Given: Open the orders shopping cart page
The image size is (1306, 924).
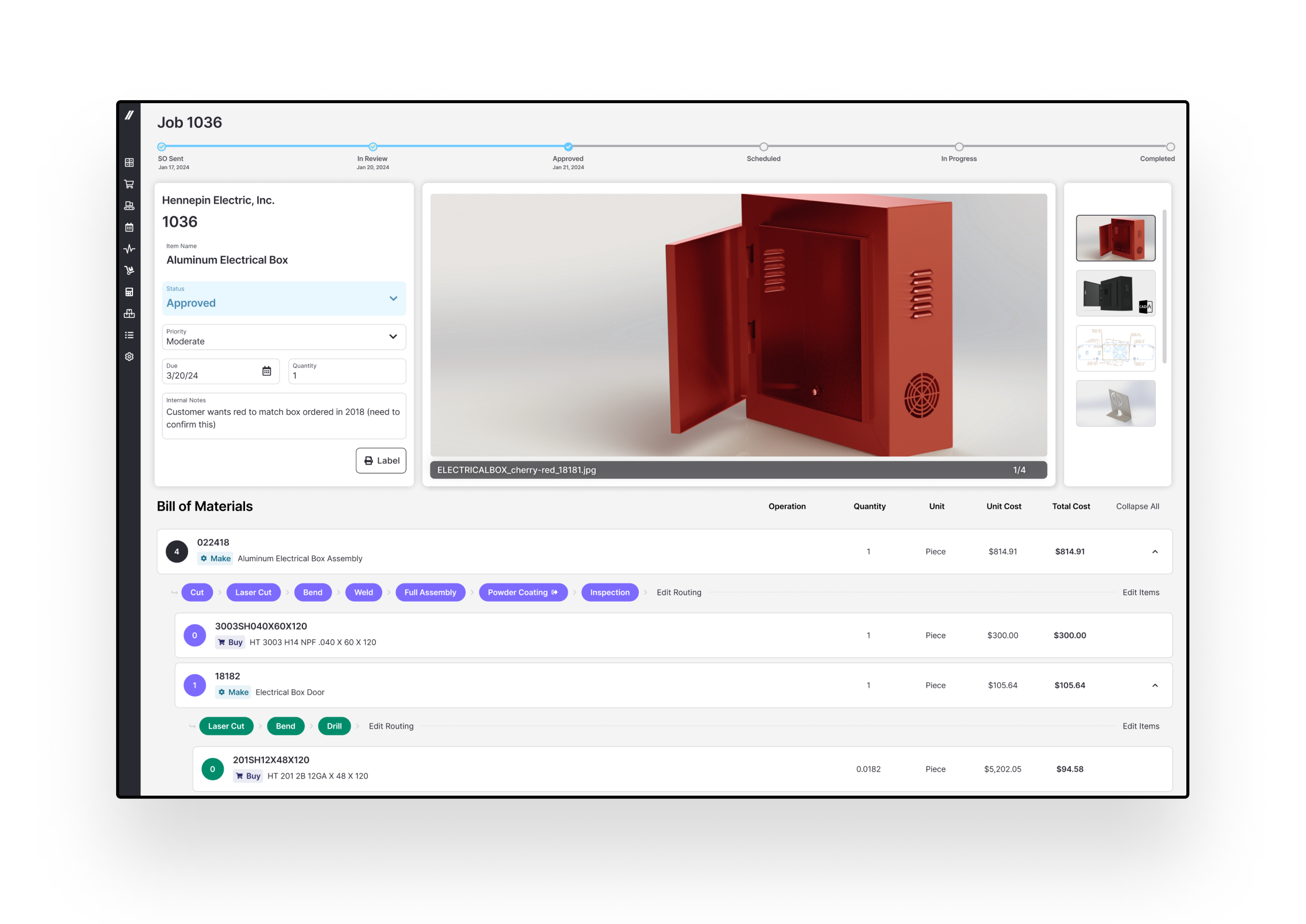Looking at the screenshot, I should (130, 183).
